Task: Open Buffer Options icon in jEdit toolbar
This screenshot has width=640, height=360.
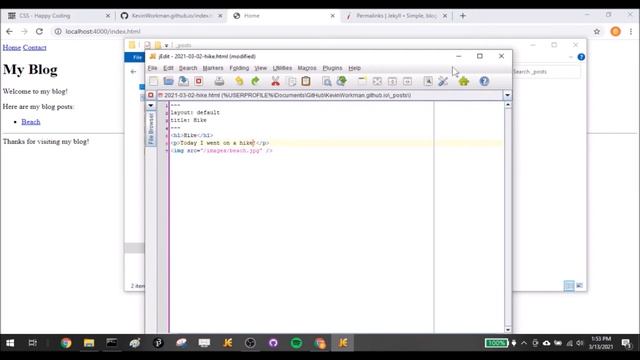Action: 428,81
